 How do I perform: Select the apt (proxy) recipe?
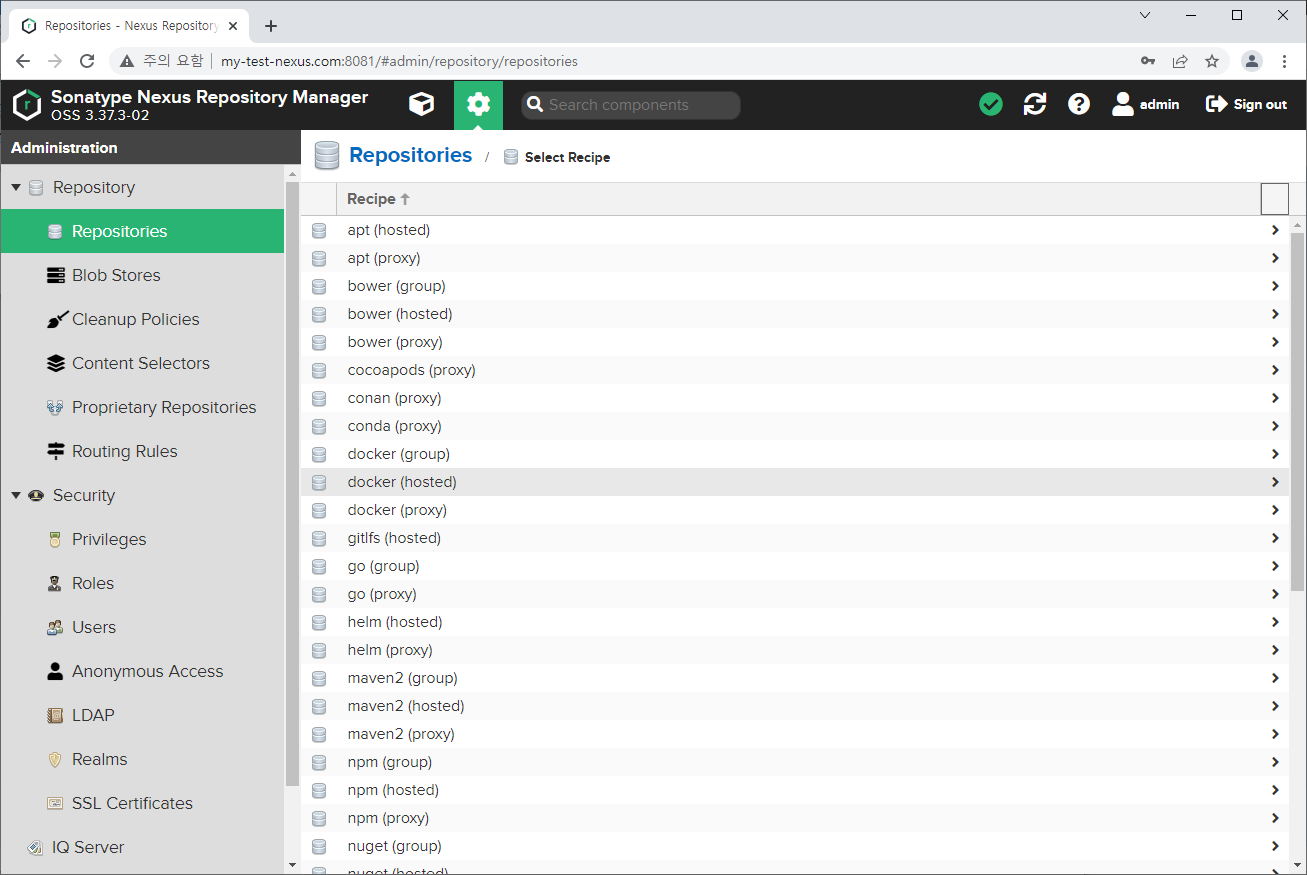(x=795, y=258)
